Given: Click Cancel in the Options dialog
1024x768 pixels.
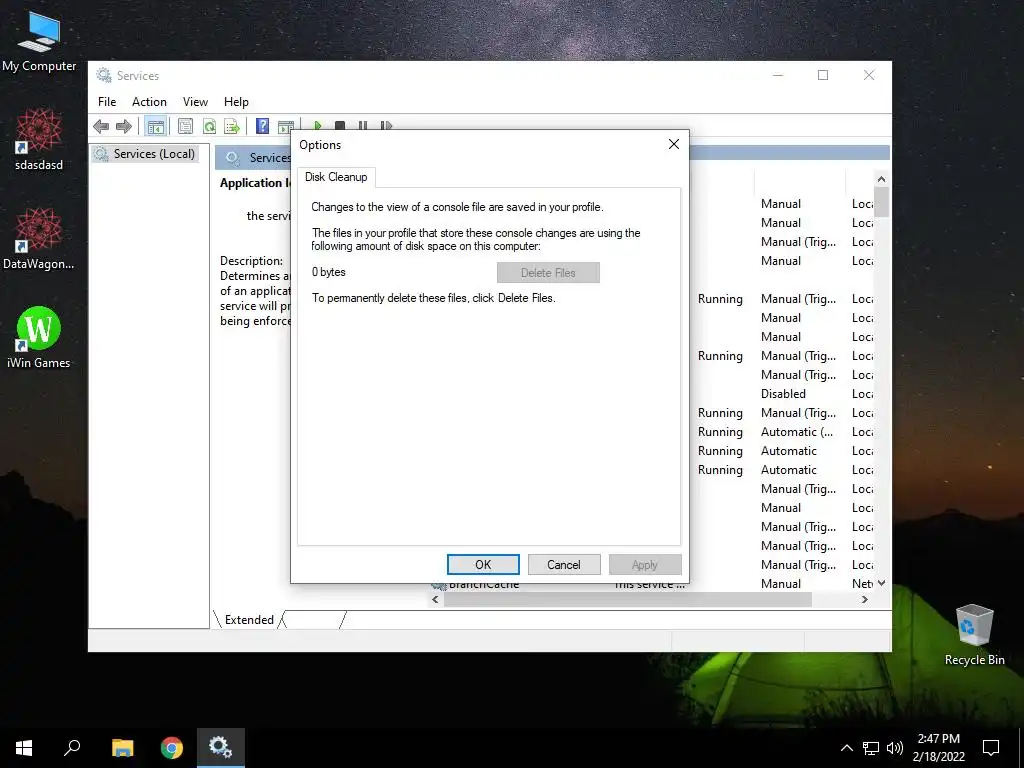Looking at the screenshot, I should 564,565.
